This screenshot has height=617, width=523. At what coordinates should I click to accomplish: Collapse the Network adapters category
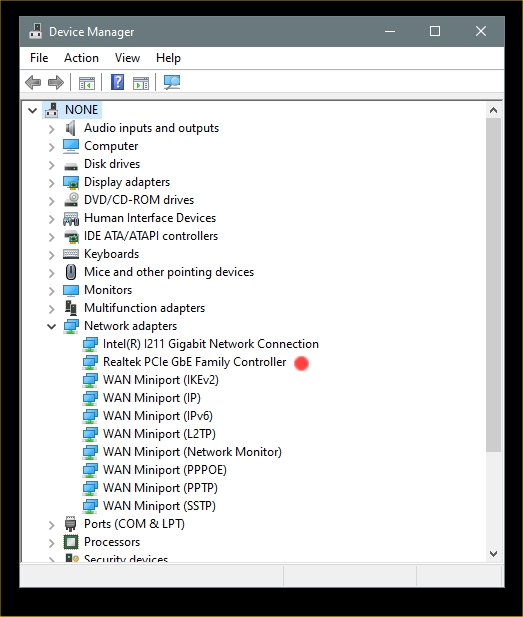coord(52,326)
